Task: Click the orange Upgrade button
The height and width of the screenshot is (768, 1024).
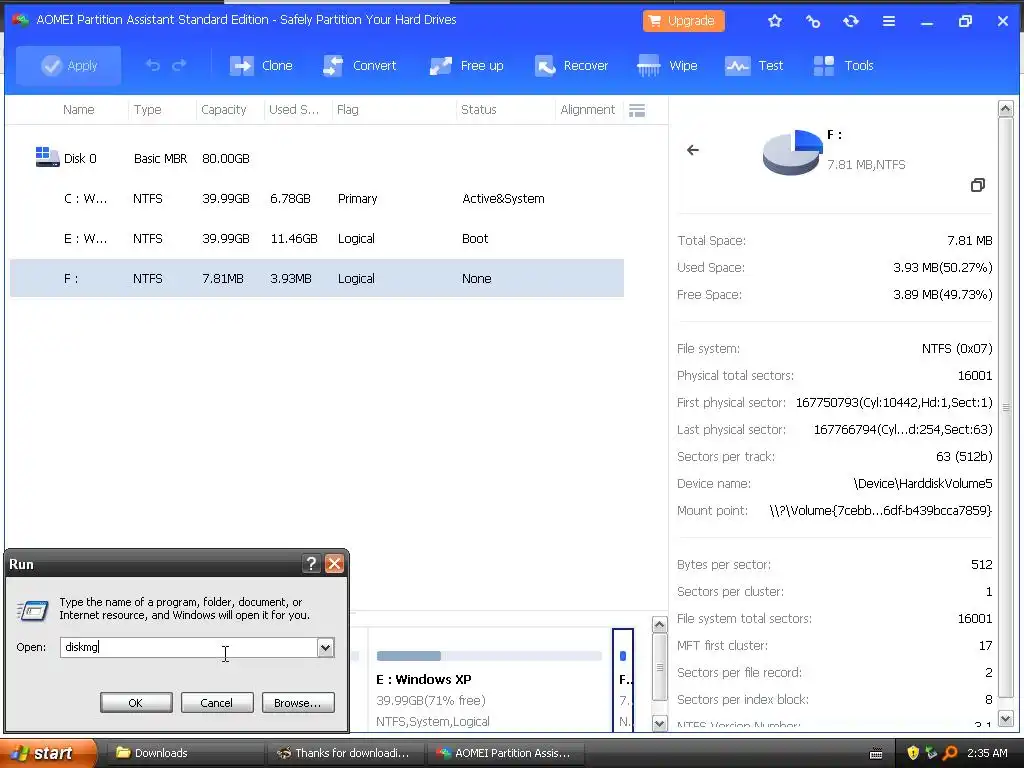Action: click(x=683, y=21)
